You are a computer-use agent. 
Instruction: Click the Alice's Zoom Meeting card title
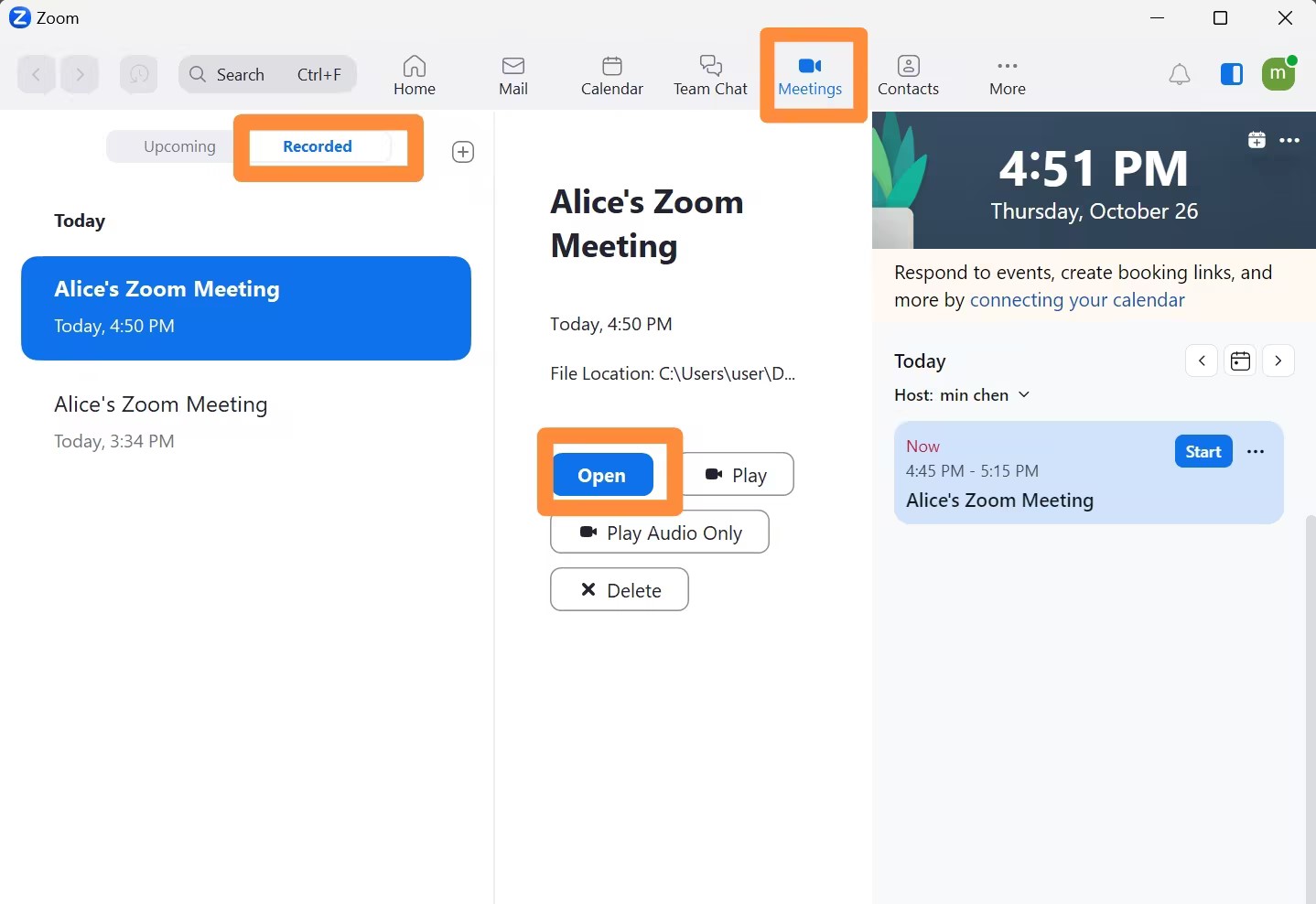click(999, 500)
